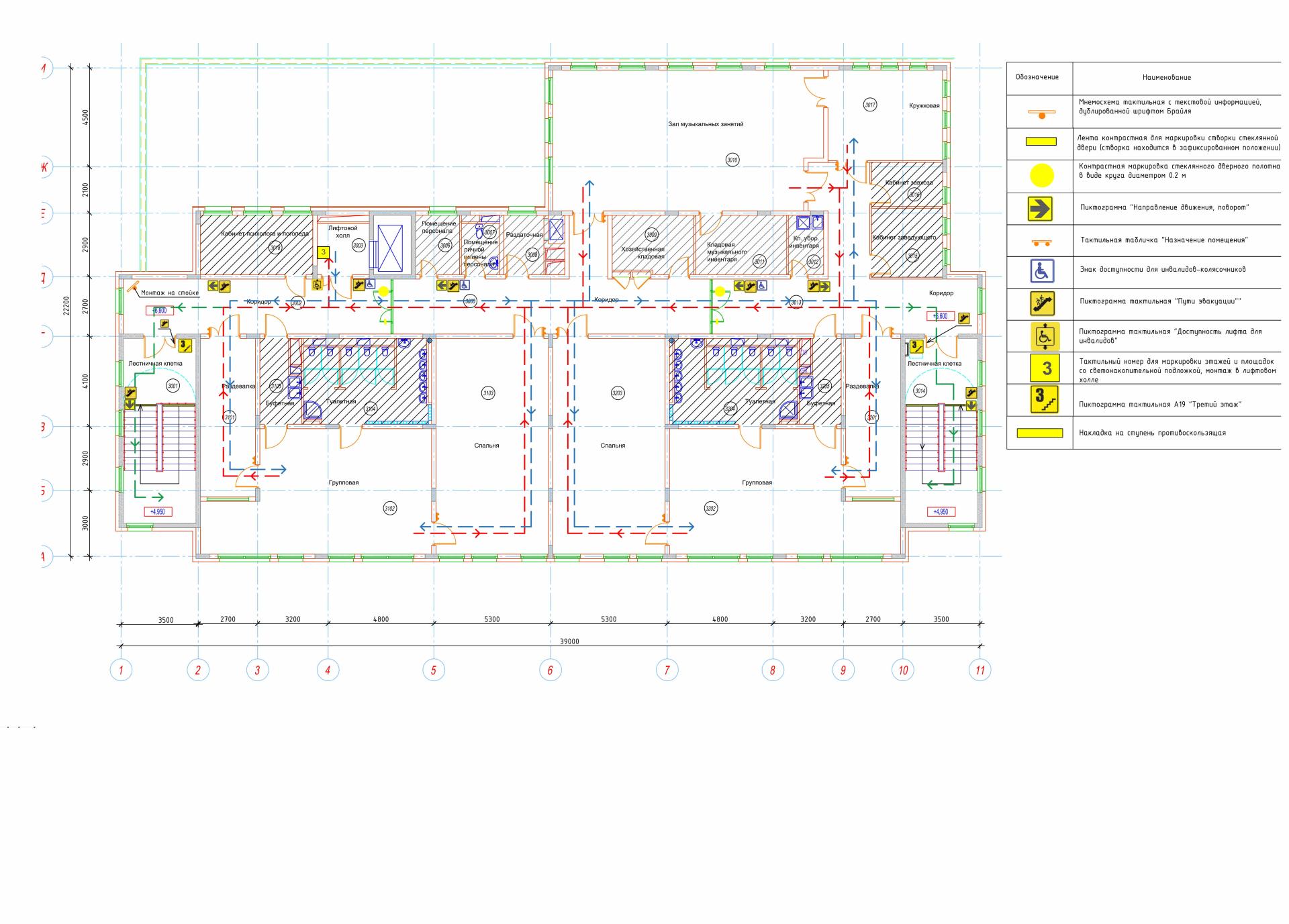
Task: Click the 39000 overall dimension text
Action: (569, 641)
